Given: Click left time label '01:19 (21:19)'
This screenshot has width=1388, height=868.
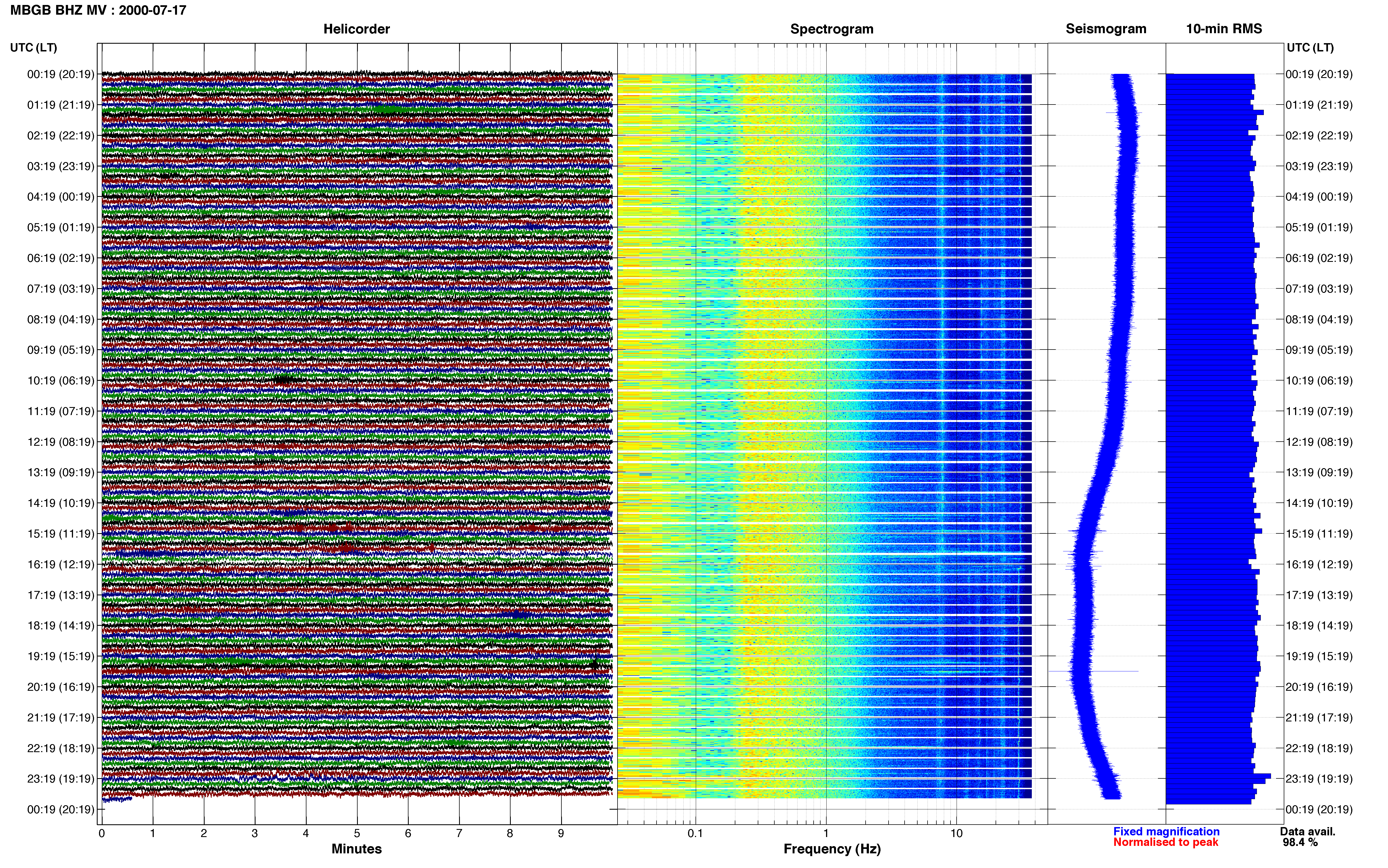Looking at the screenshot, I should tap(60, 105).
